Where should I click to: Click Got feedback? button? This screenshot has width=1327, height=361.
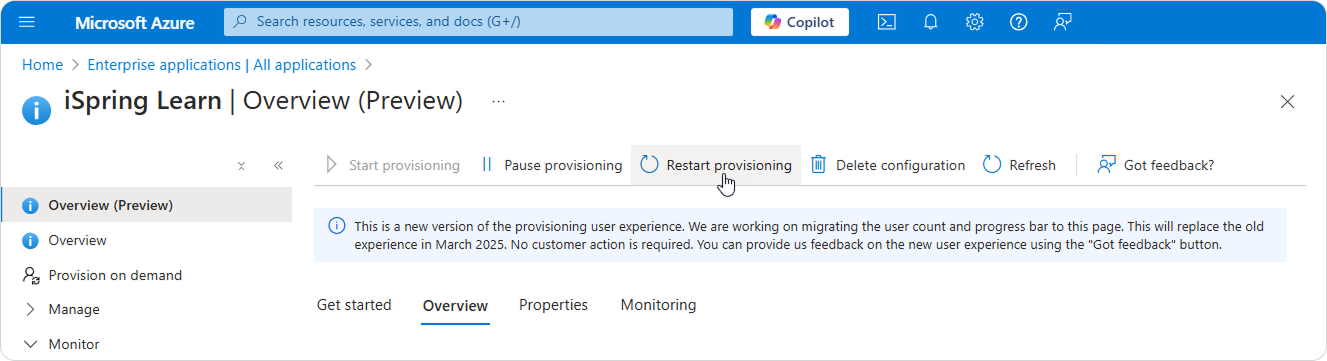pyautogui.click(x=1155, y=165)
